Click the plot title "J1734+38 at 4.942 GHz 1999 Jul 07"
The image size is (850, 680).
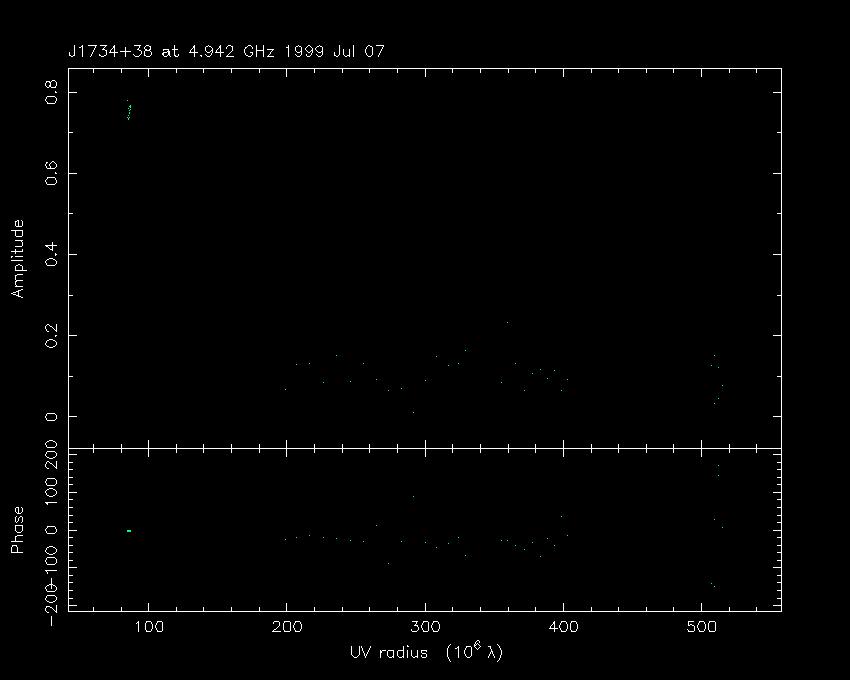tap(226, 52)
